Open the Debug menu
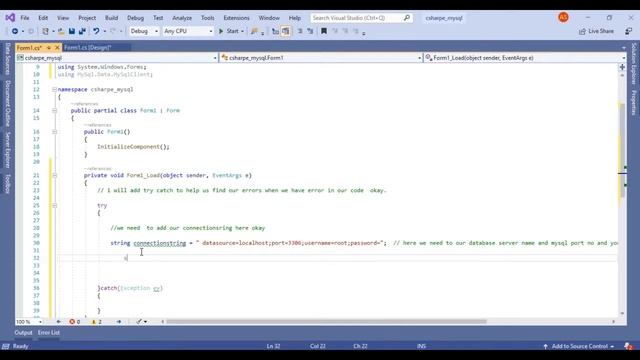Image resolution: width=640 pixels, height=360 pixels. pos(135,18)
